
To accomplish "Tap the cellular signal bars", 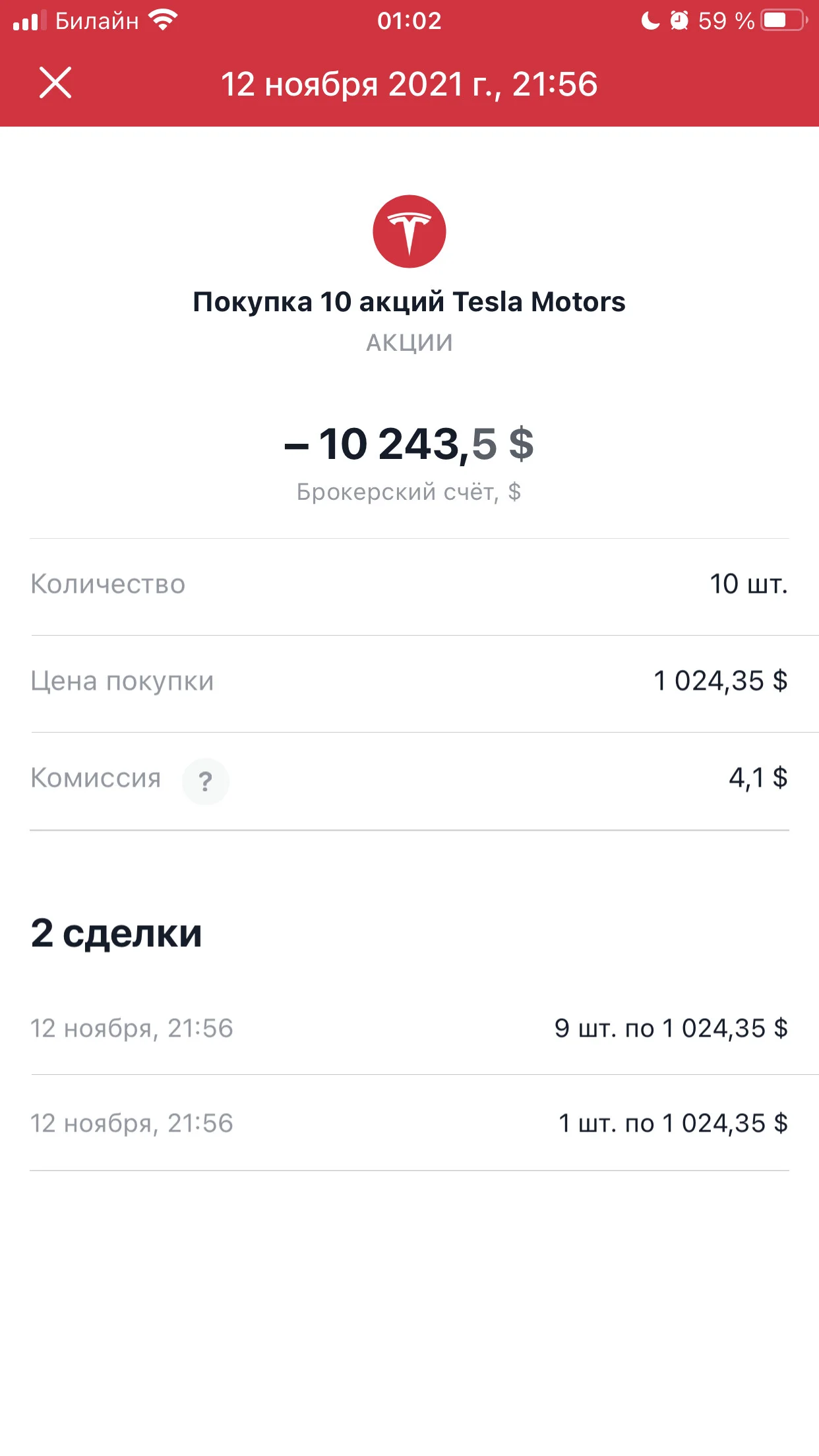I will (30, 20).
